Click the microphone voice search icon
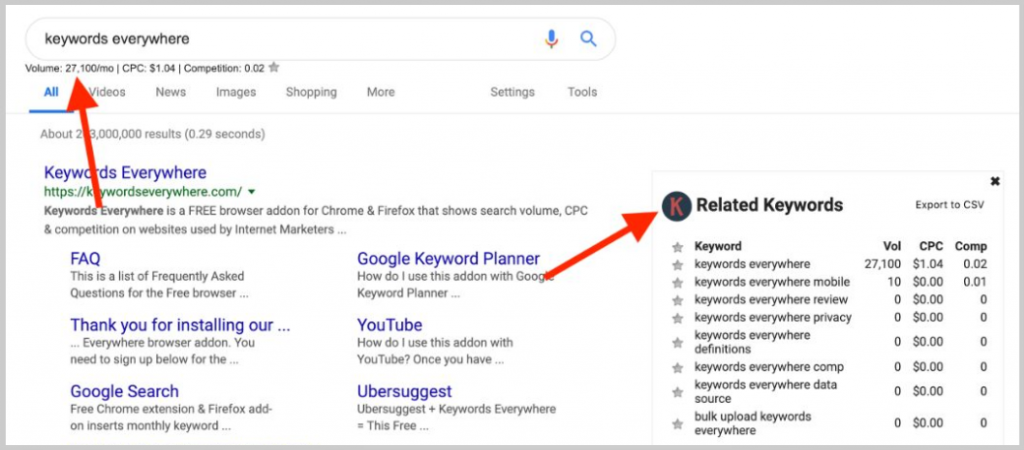 coord(552,39)
